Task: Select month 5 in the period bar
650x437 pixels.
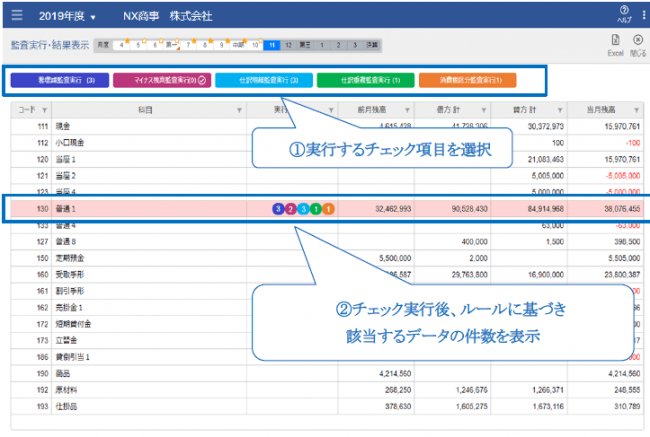Action: [x=138, y=45]
